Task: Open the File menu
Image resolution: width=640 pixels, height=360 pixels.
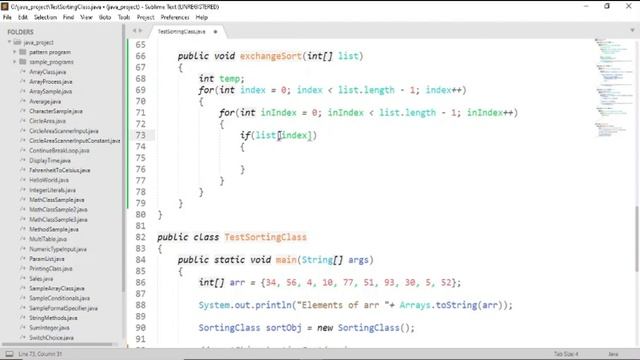Action: [x=7, y=18]
